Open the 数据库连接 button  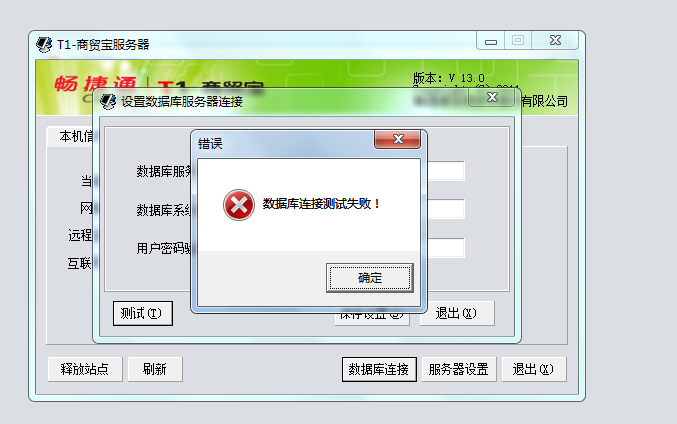click(379, 369)
